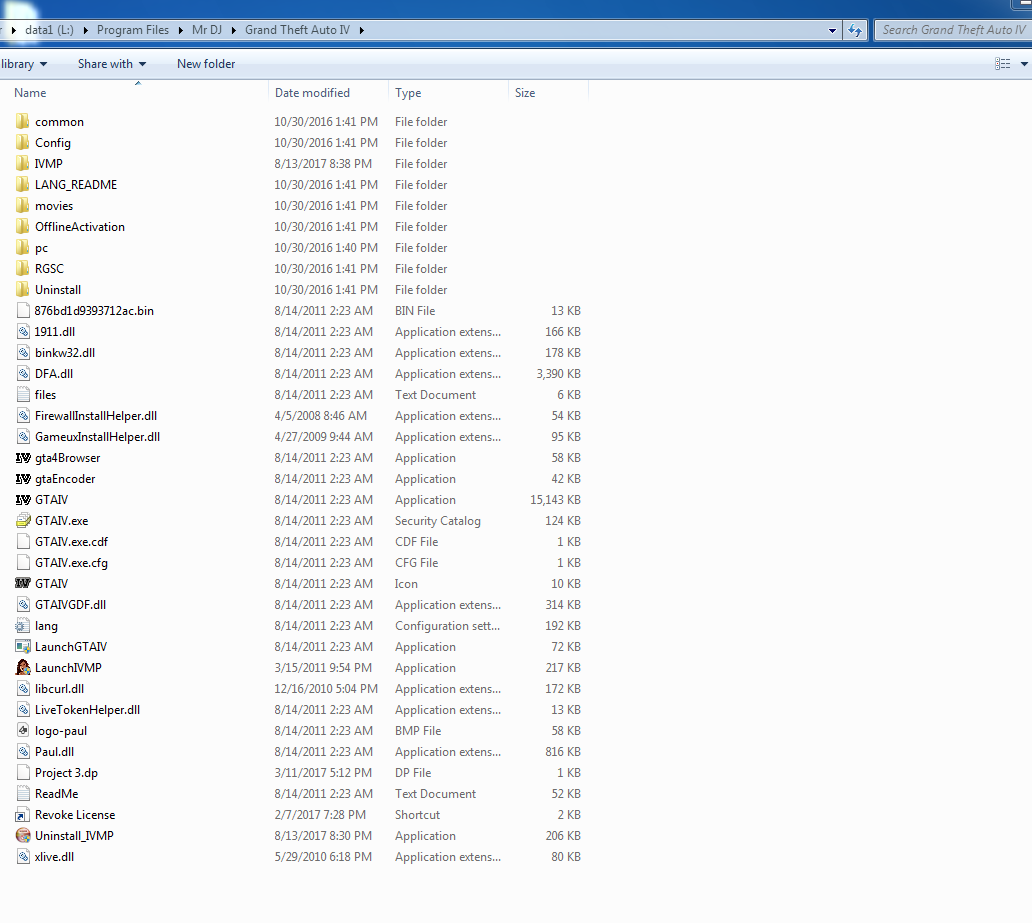Image resolution: width=1032 pixels, height=923 pixels.
Task: Click the Icon type cell for GTAIV
Action: pos(406,584)
